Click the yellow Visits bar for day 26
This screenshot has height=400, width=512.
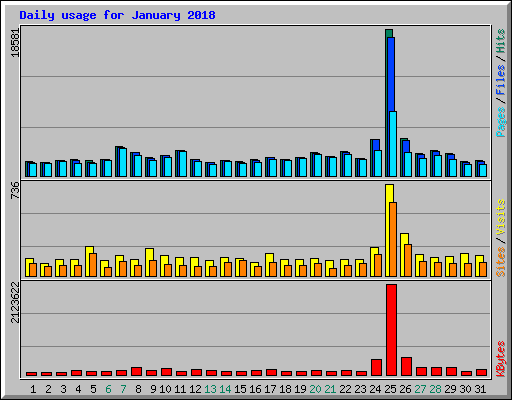[x=404, y=239]
